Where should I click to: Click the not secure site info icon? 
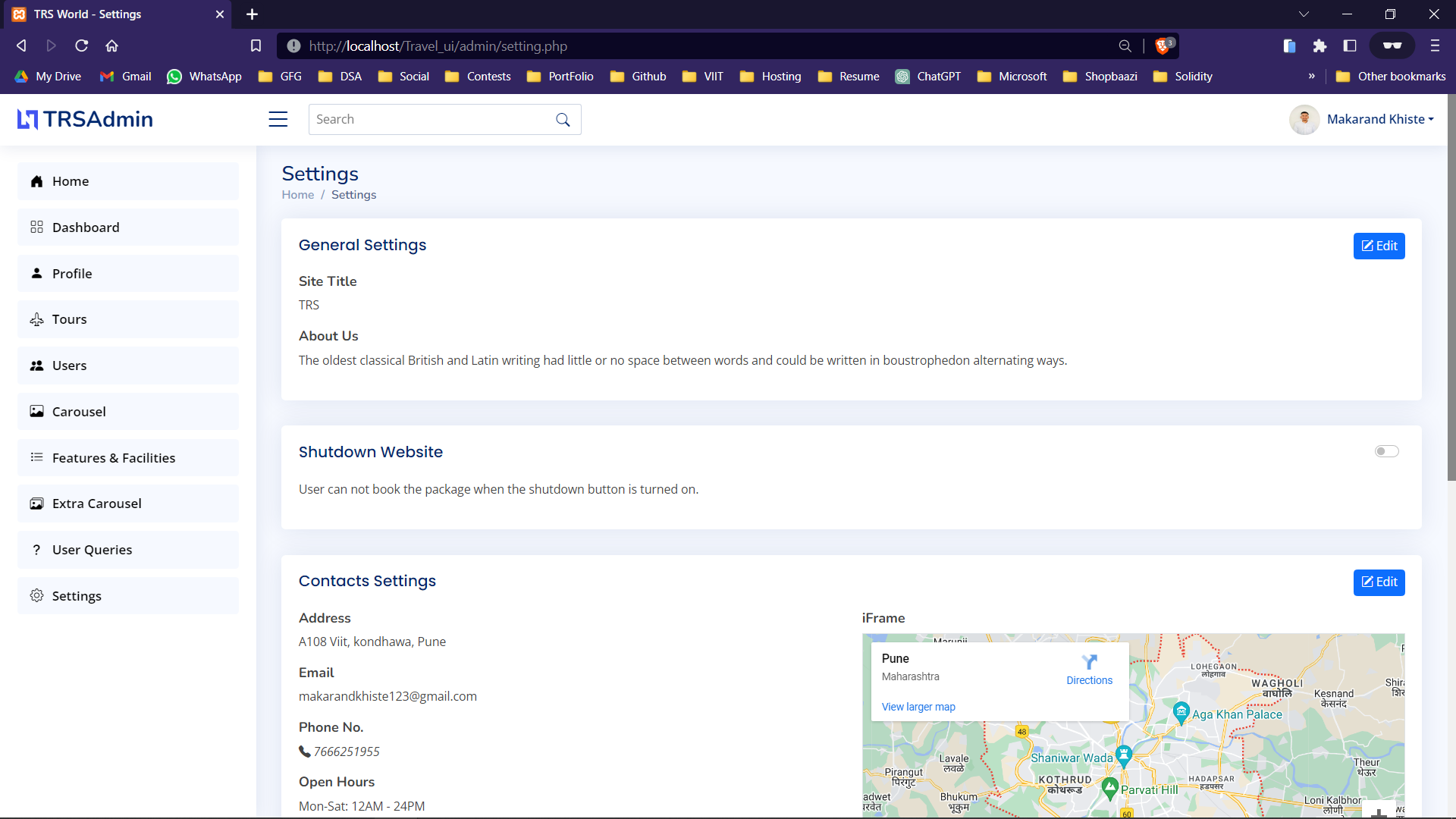(293, 46)
